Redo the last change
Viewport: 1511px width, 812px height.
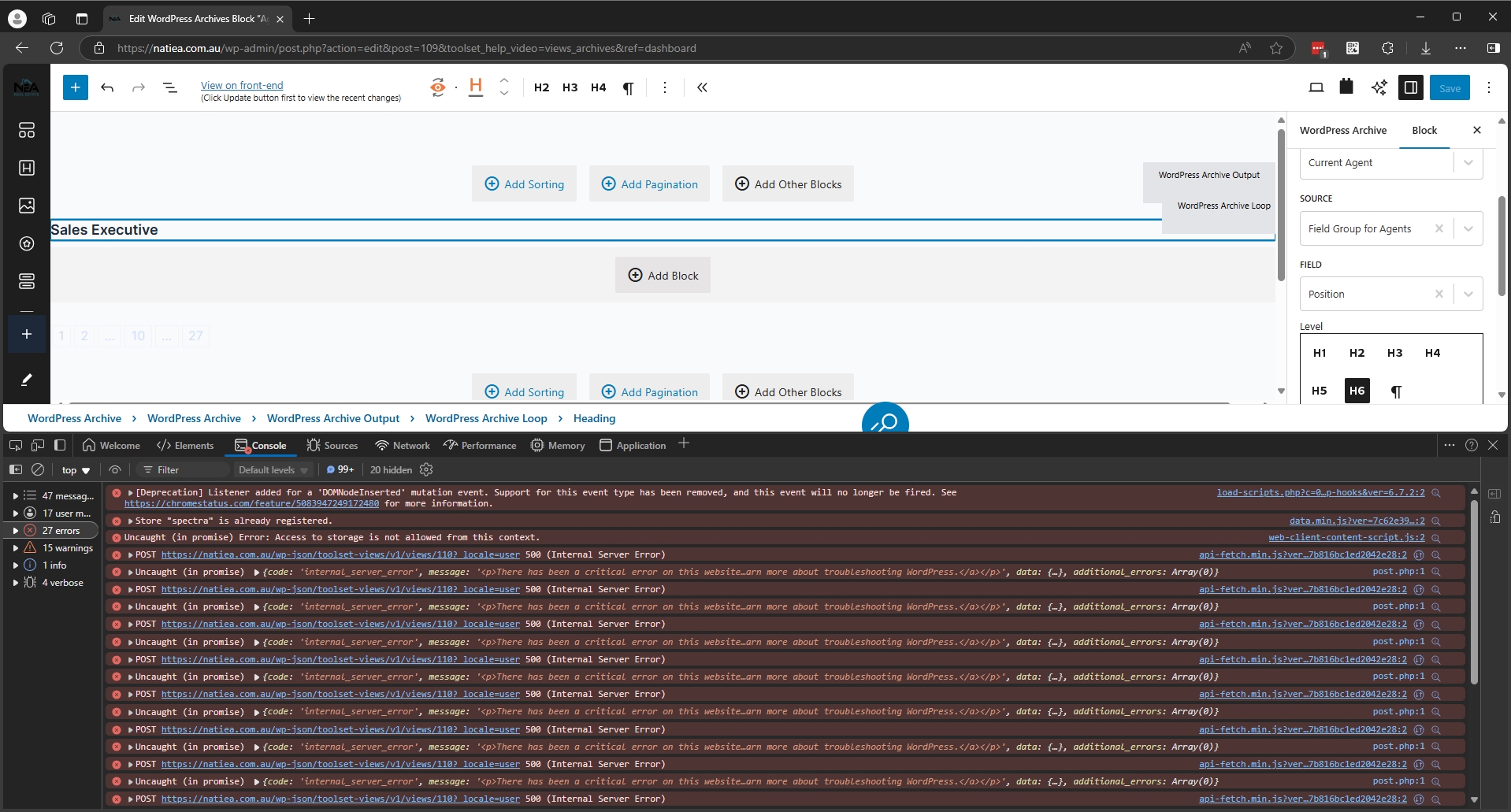139,87
